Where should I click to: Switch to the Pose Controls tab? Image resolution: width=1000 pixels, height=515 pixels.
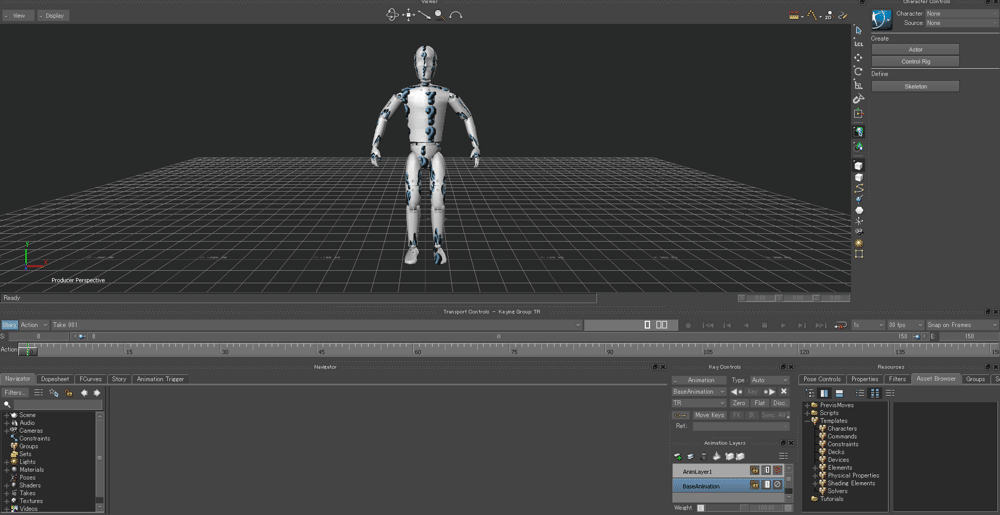pyautogui.click(x=822, y=379)
